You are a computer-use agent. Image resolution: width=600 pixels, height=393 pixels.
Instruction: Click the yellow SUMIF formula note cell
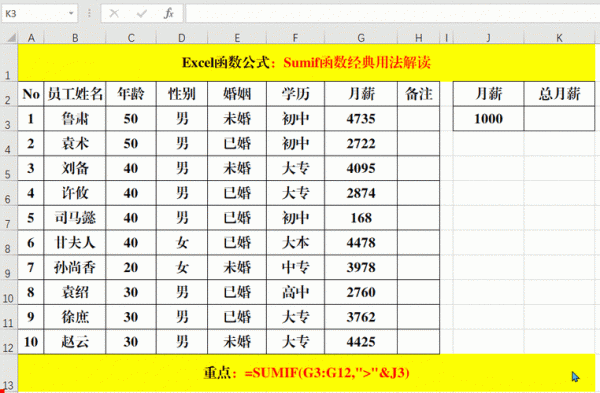(x=306, y=373)
